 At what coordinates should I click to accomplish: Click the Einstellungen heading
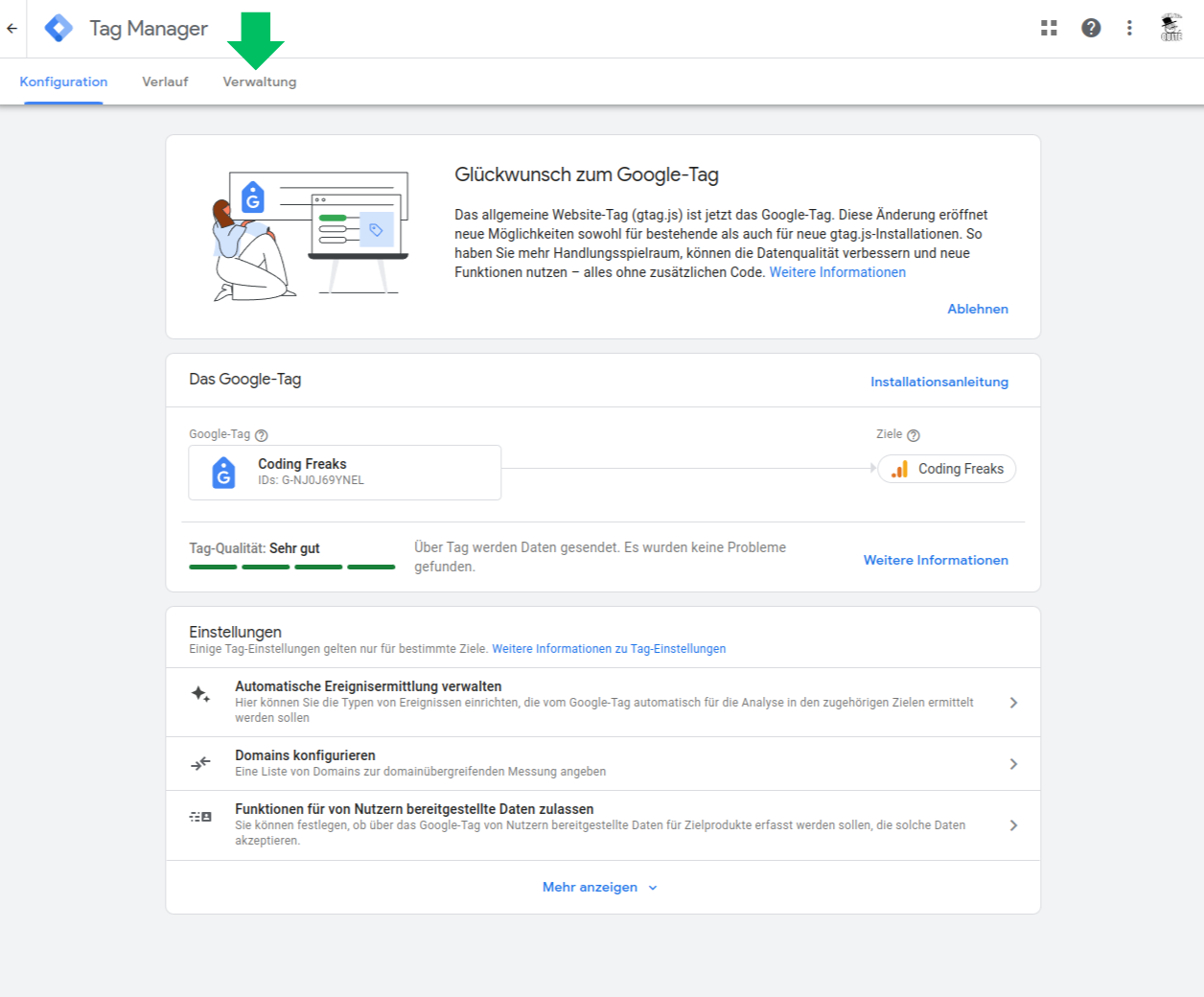pyautogui.click(x=235, y=632)
